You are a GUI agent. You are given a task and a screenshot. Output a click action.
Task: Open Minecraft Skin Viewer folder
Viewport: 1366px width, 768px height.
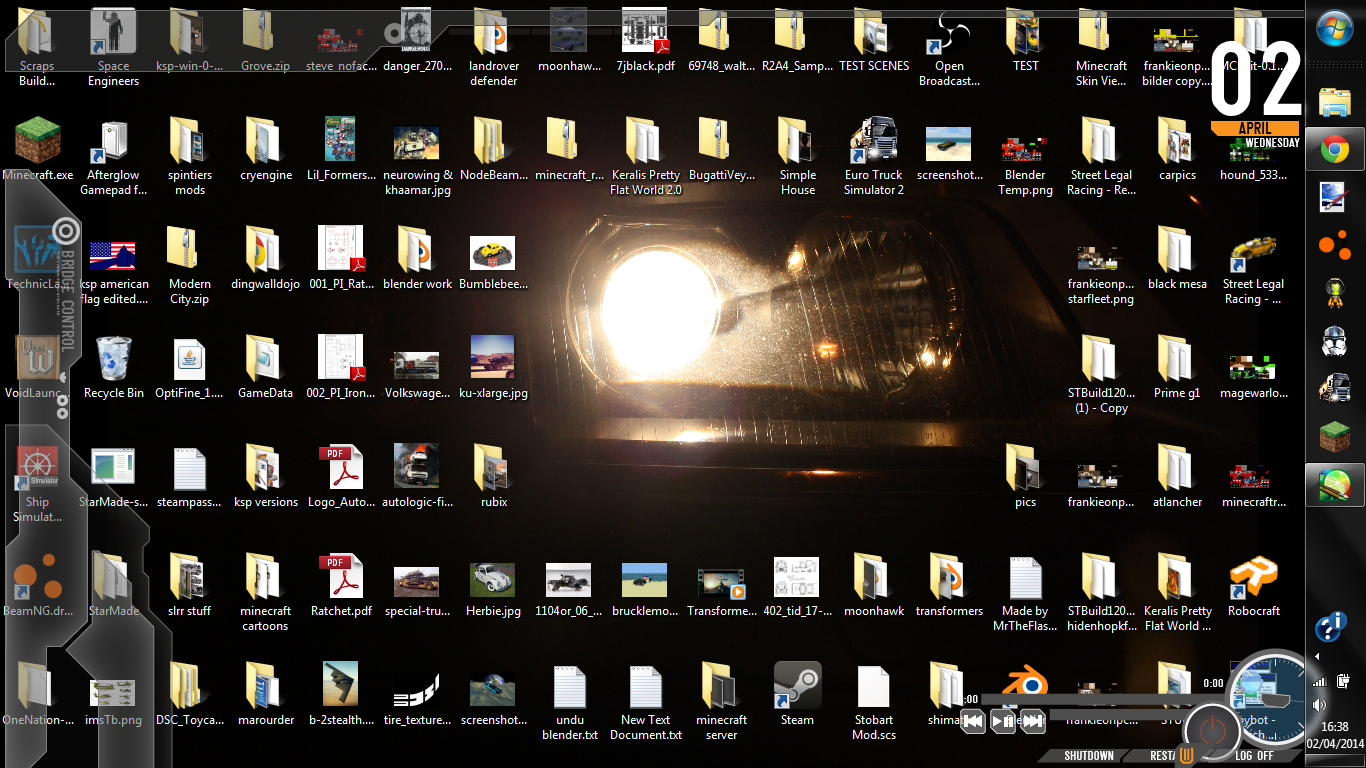coord(1101,48)
